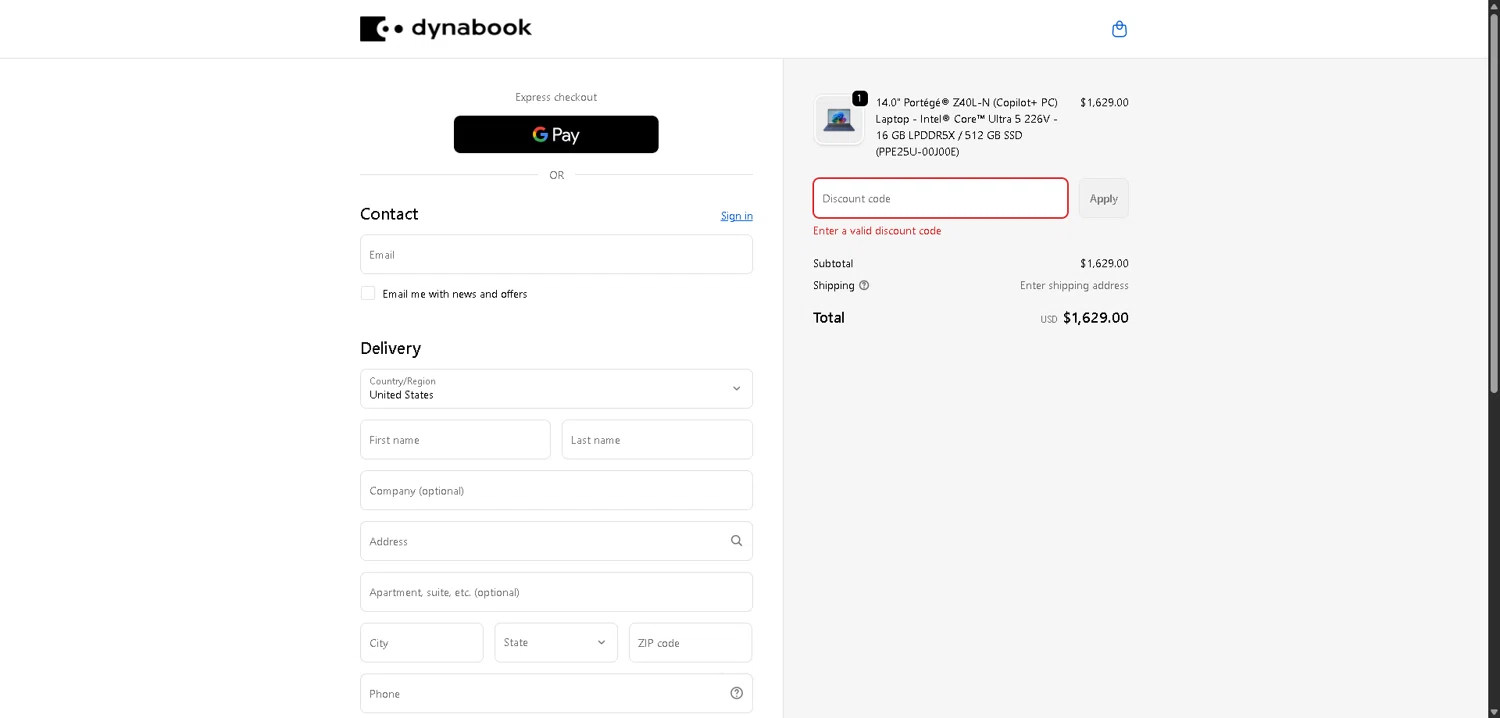The height and width of the screenshot is (718, 1500).
Task: Expand the State dropdown
Action: coord(556,642)
